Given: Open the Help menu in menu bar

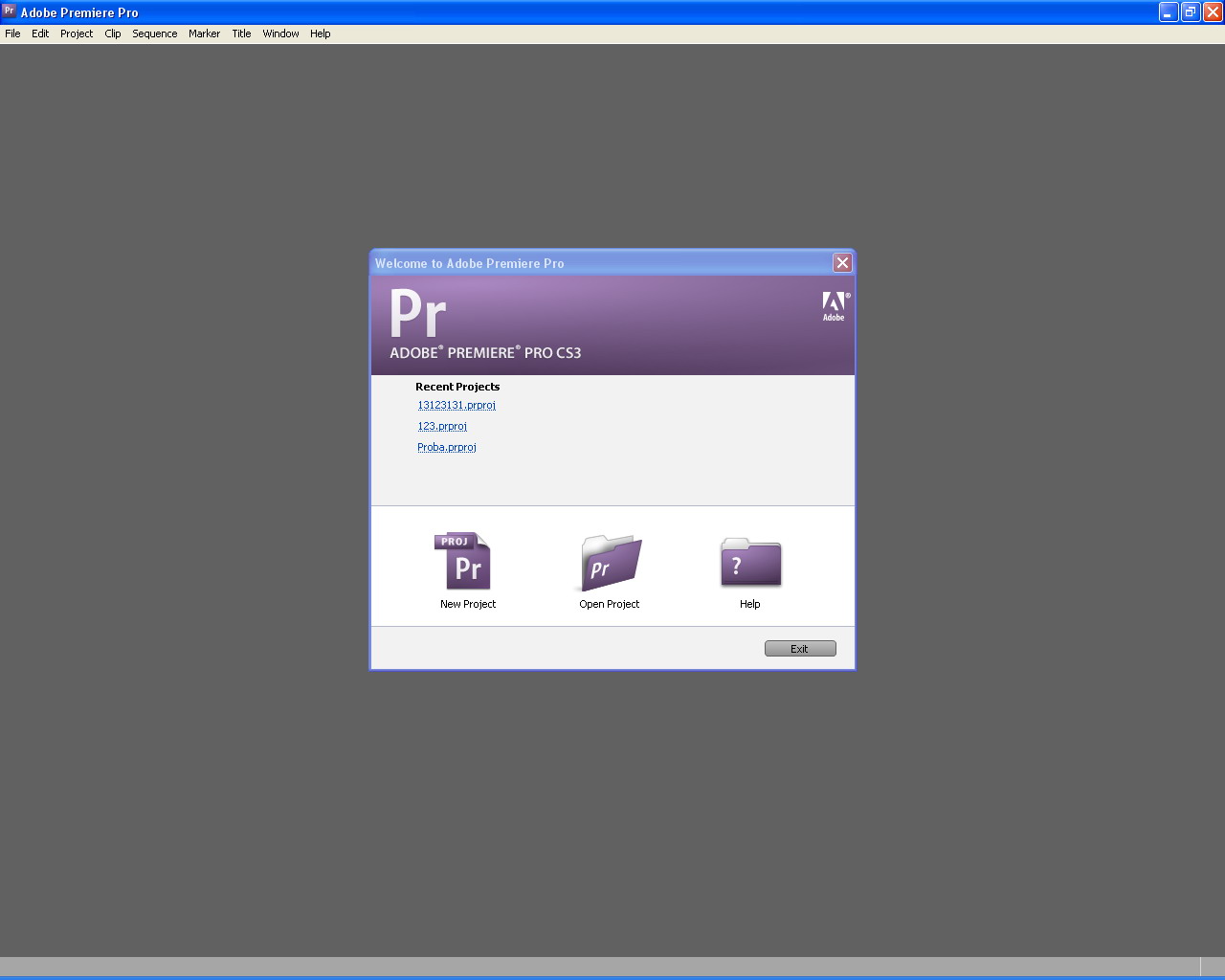Looking at the screenshot, I should click(321, 33).
